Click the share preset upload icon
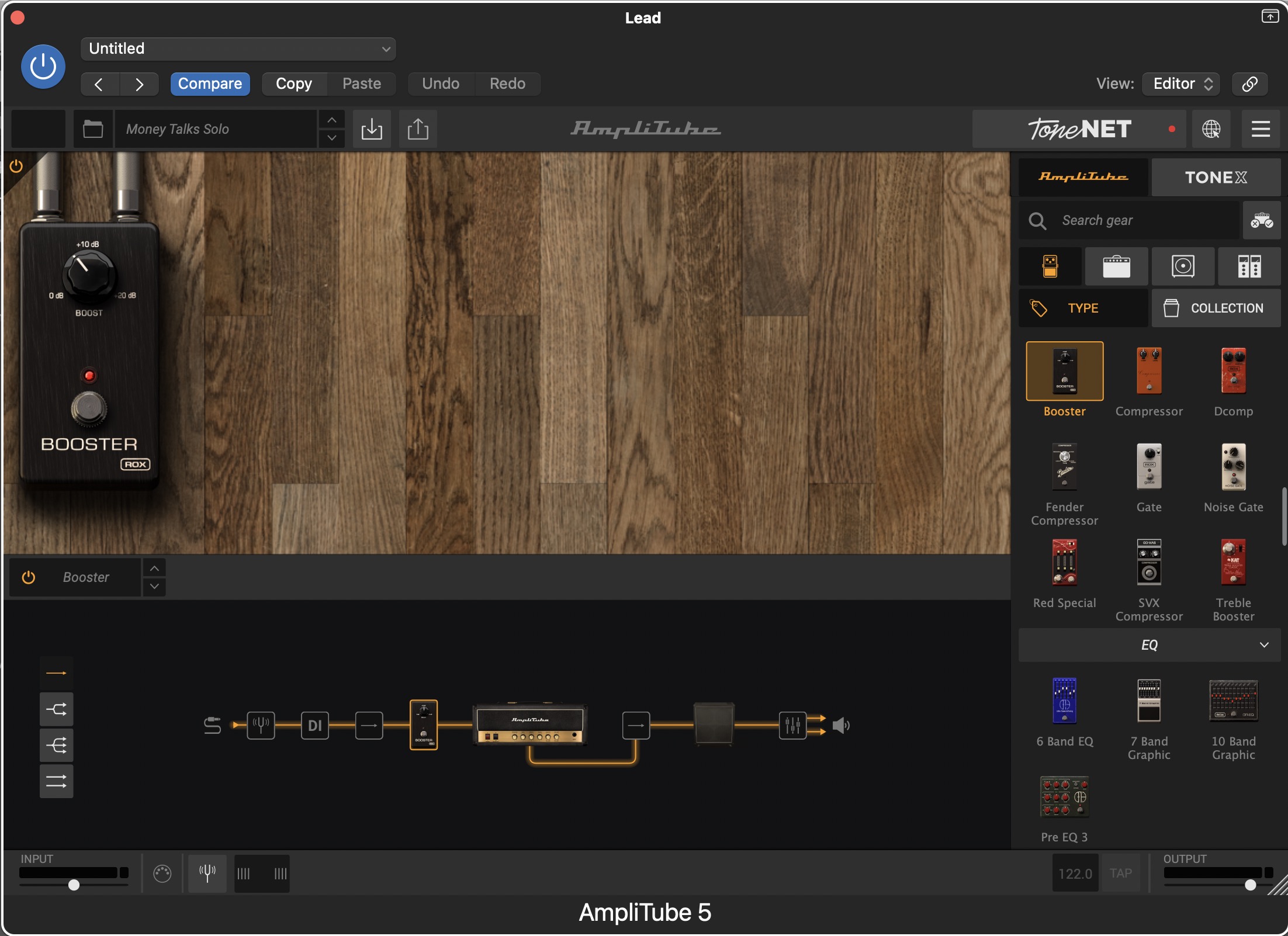This screenshot has width=1288, height=936. coord(418,129)
